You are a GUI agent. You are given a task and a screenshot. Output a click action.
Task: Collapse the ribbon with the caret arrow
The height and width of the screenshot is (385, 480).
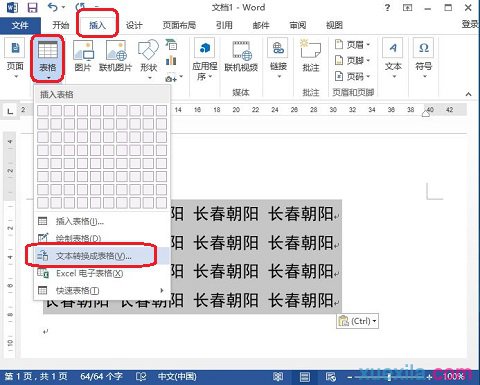468,94
